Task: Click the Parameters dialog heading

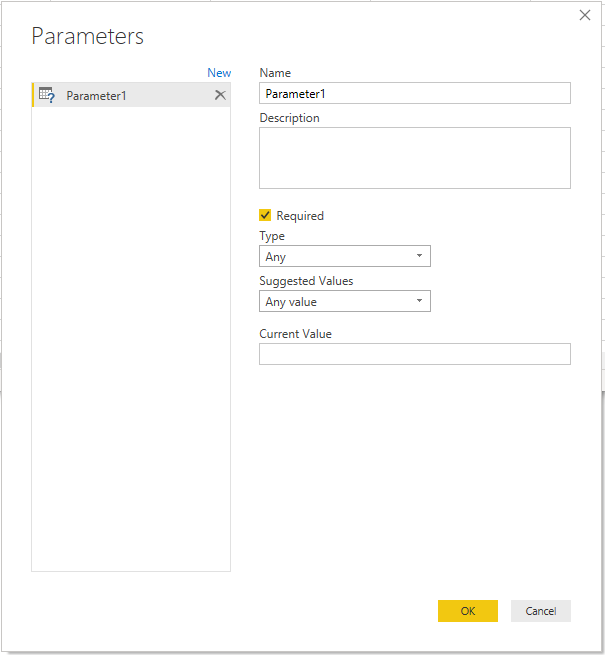Action: [x=88, y=36]
